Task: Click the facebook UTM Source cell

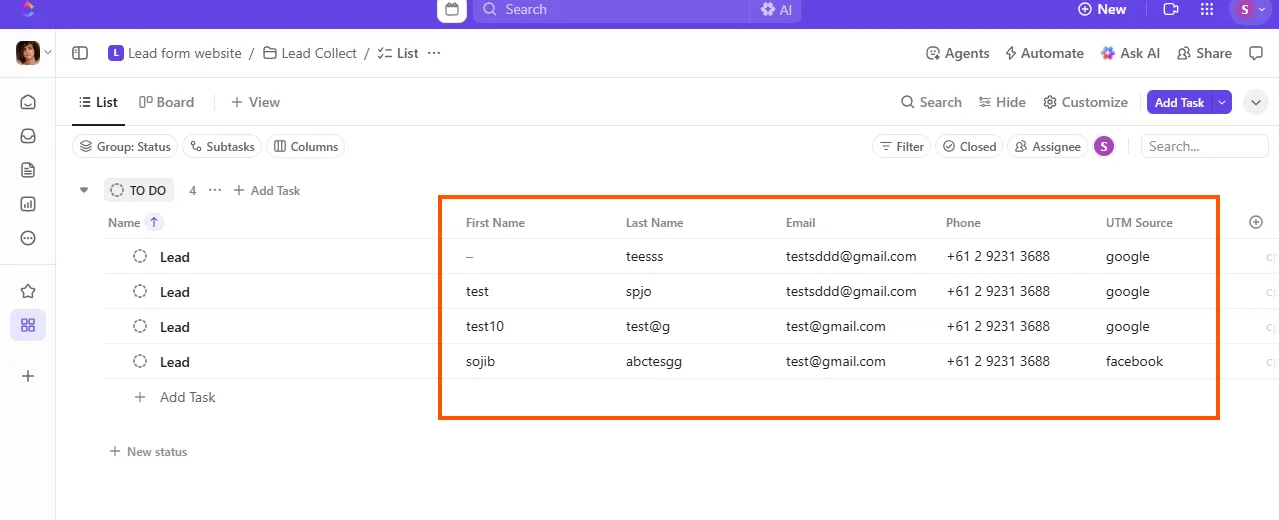Action: coord(1134,361)
